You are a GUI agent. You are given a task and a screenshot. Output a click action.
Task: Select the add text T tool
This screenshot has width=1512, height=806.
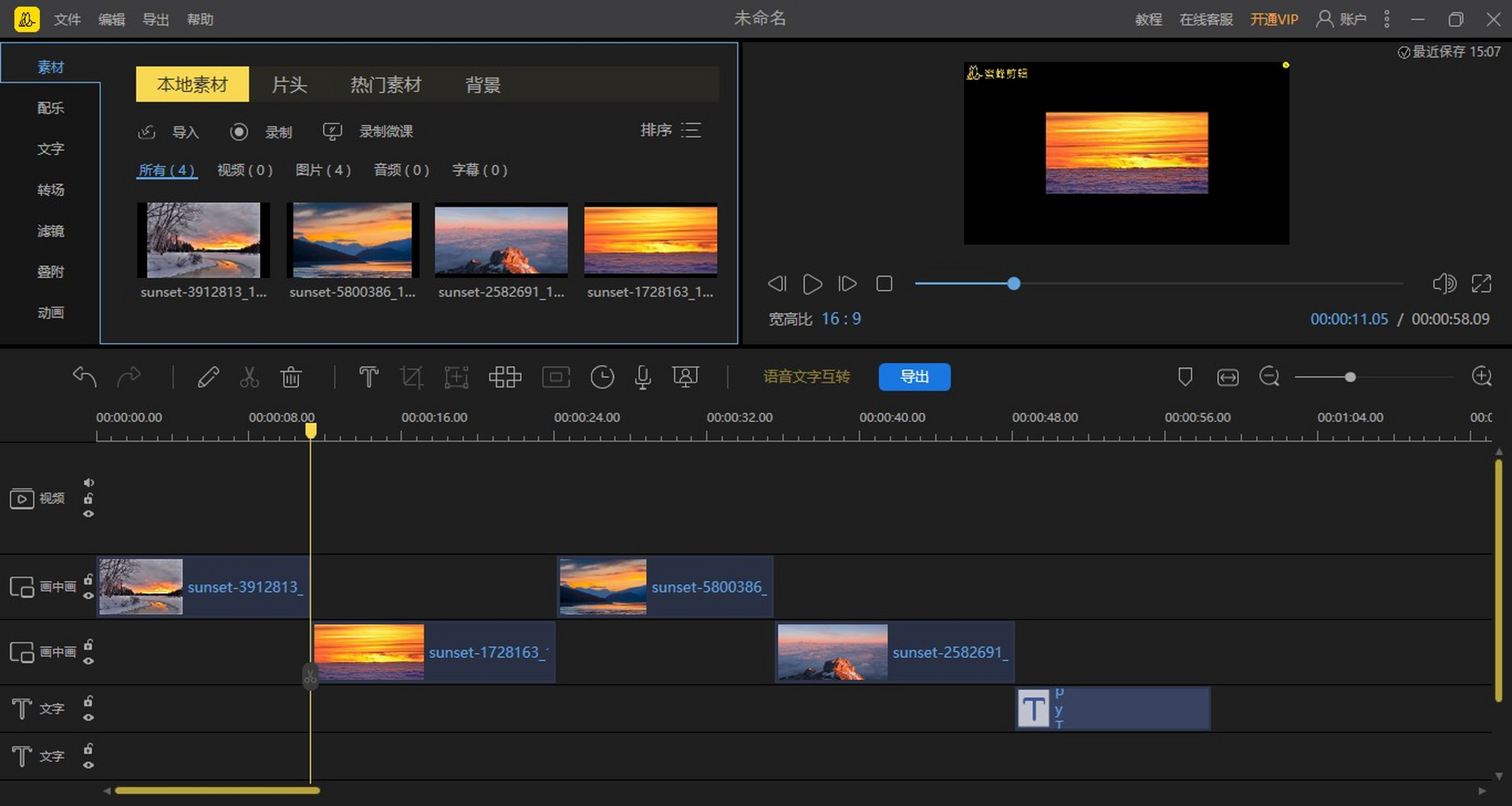point(368,377)
